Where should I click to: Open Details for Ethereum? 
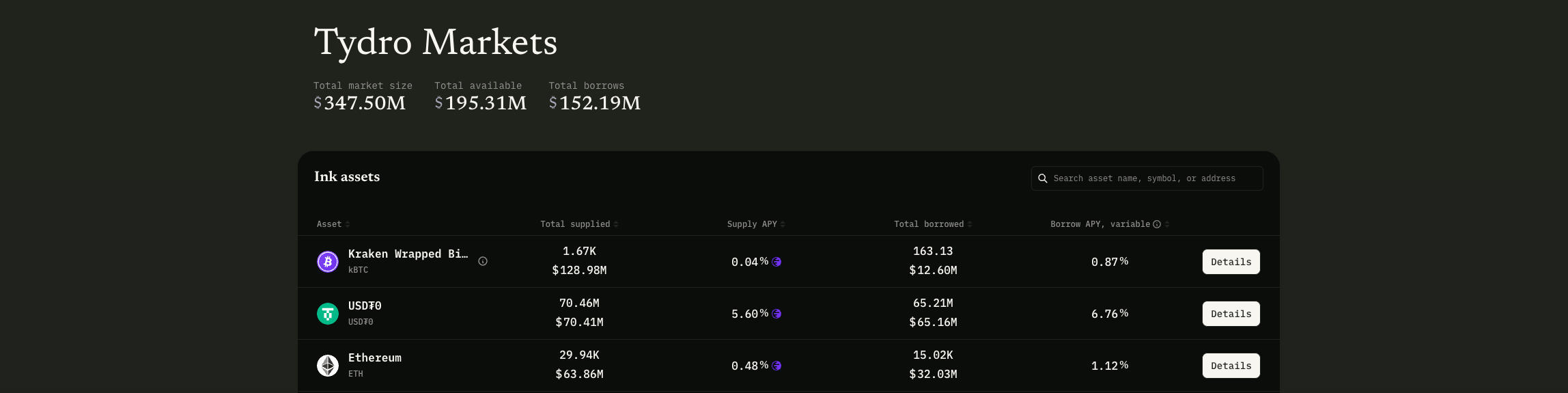pyautogui.click(x=1231, y=366)
